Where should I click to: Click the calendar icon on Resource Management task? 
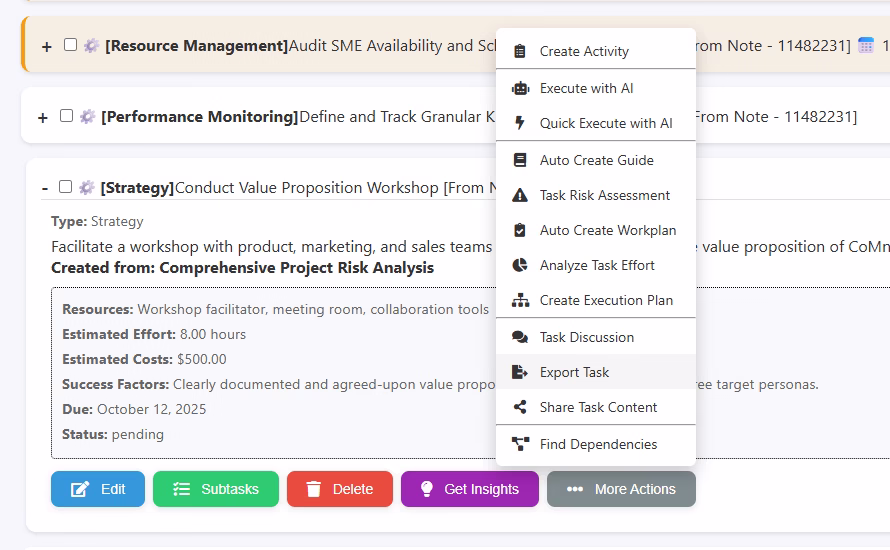pos(866,46)
